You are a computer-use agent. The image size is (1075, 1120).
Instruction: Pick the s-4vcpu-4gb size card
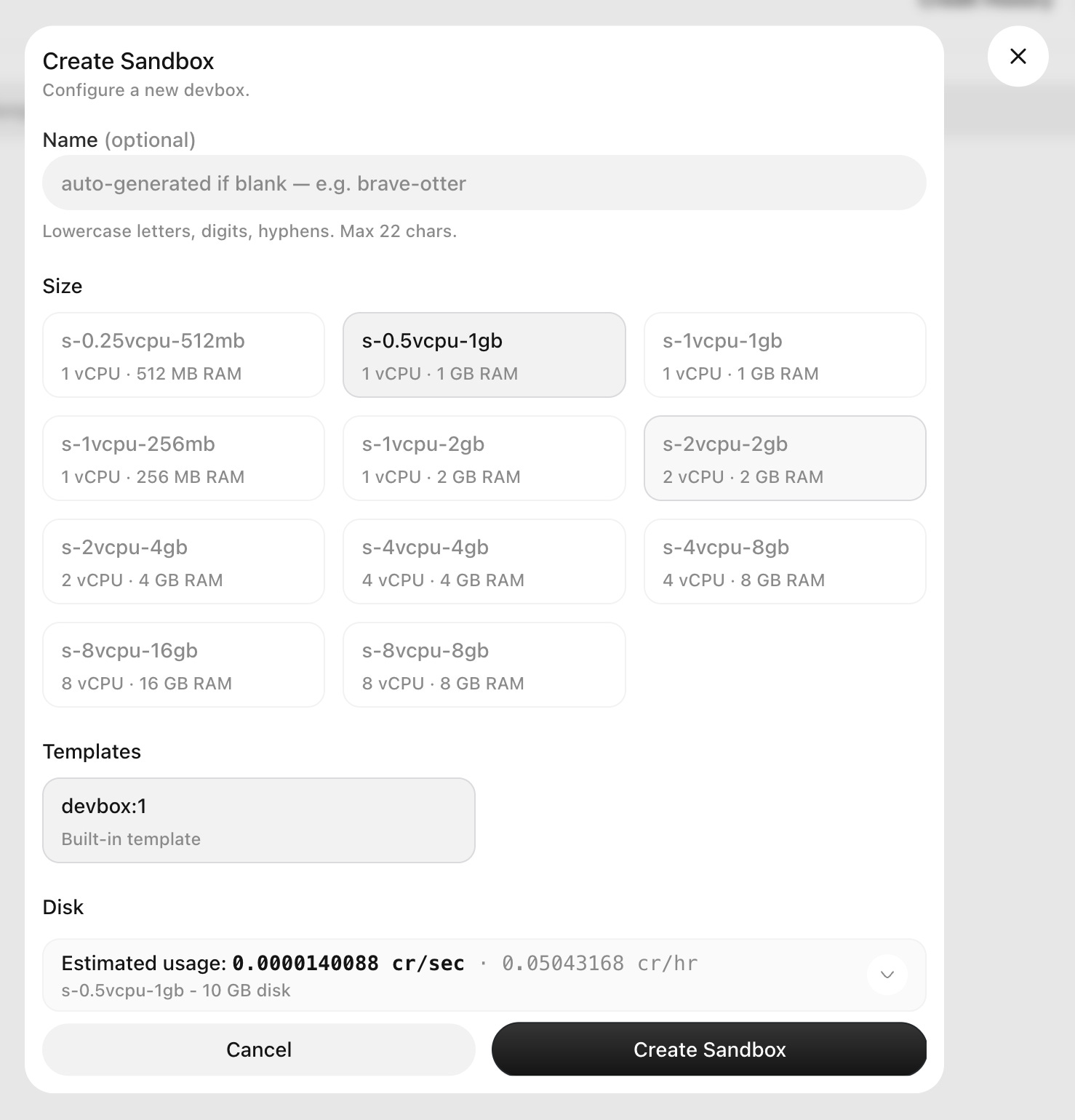tap(484, 561)
